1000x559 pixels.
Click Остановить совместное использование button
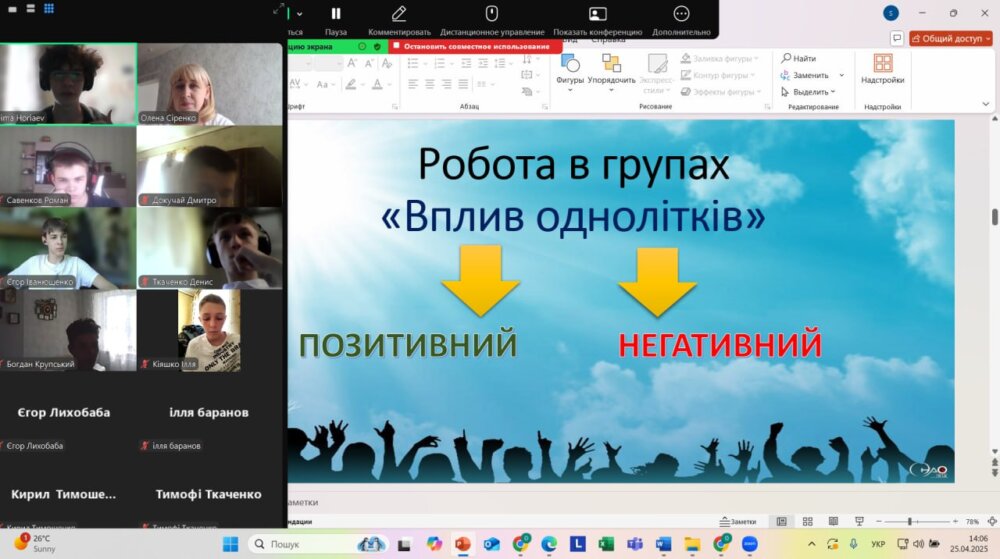pyautogui.click(x=476, y=47)
